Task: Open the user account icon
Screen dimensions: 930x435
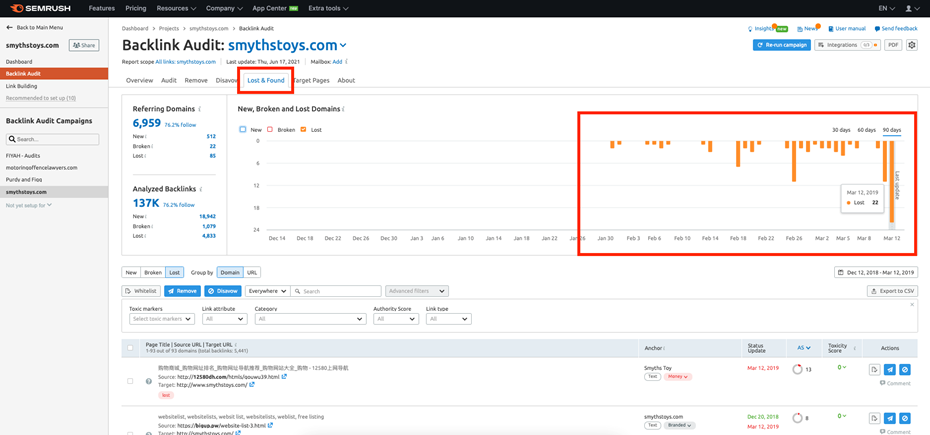Action: [910, 8]
